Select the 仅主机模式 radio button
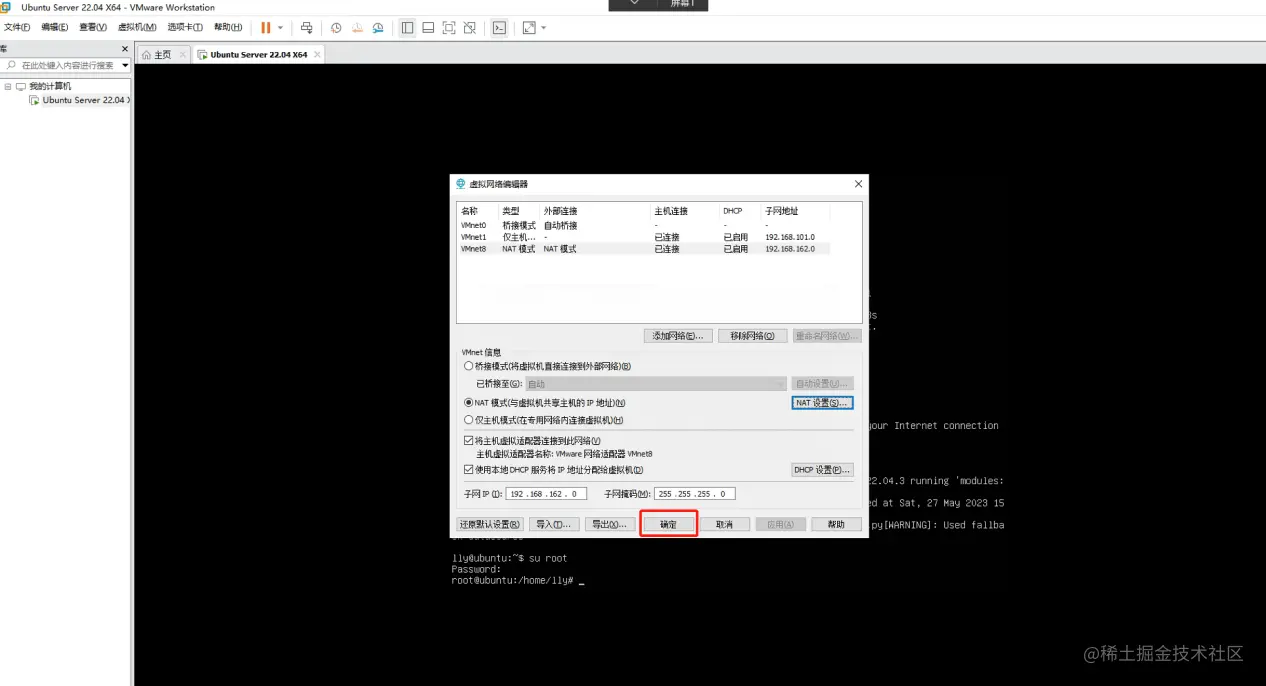 coord(468,420)
